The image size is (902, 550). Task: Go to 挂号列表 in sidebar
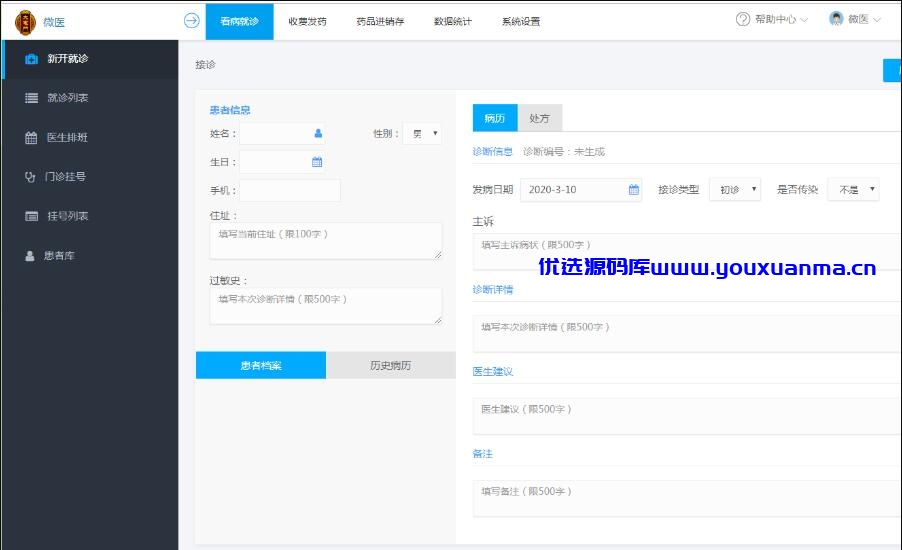pos(90,216)
